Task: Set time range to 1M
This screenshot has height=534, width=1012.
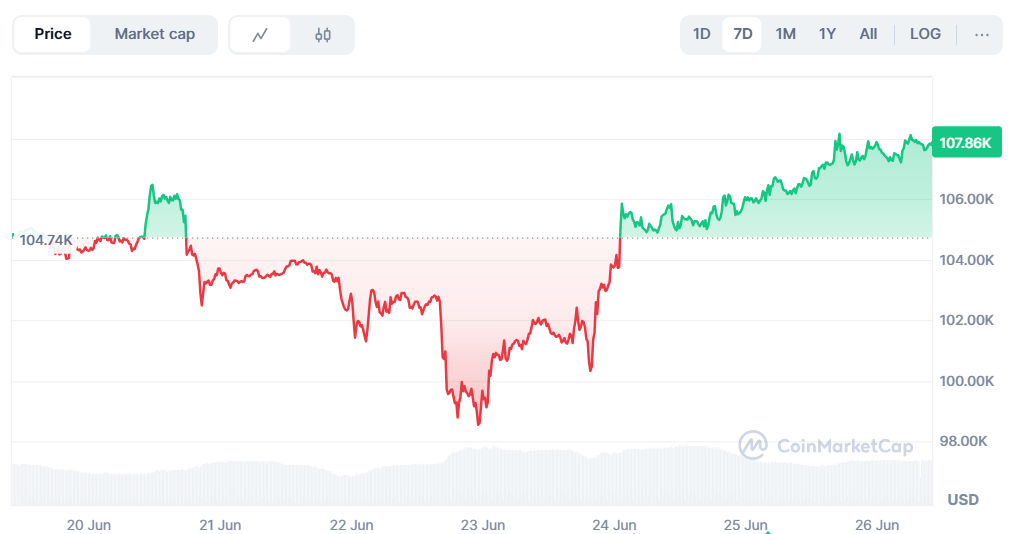Action: 786,34
